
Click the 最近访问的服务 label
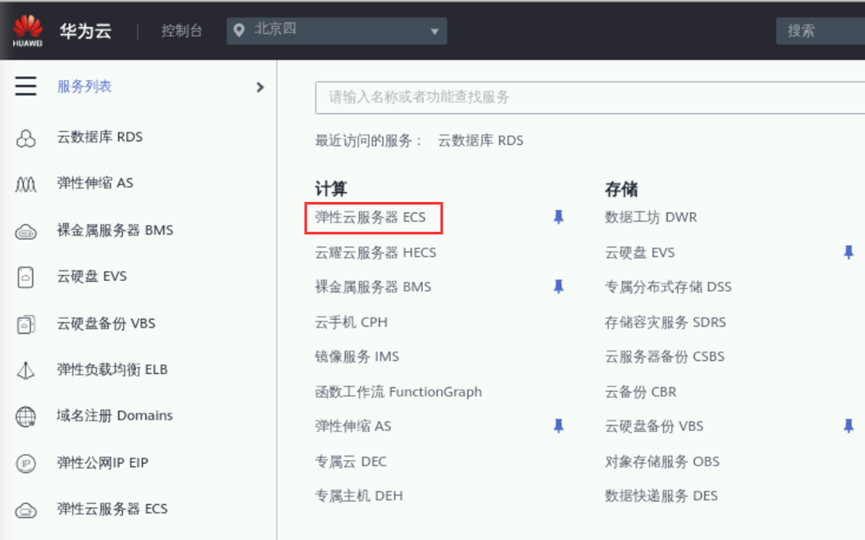click(x=368, y=141)
